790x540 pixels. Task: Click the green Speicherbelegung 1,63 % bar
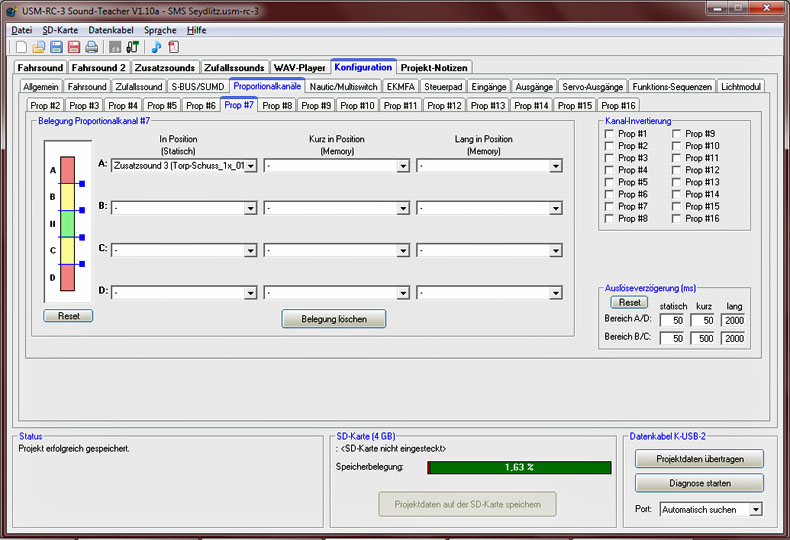coord(519,467)
